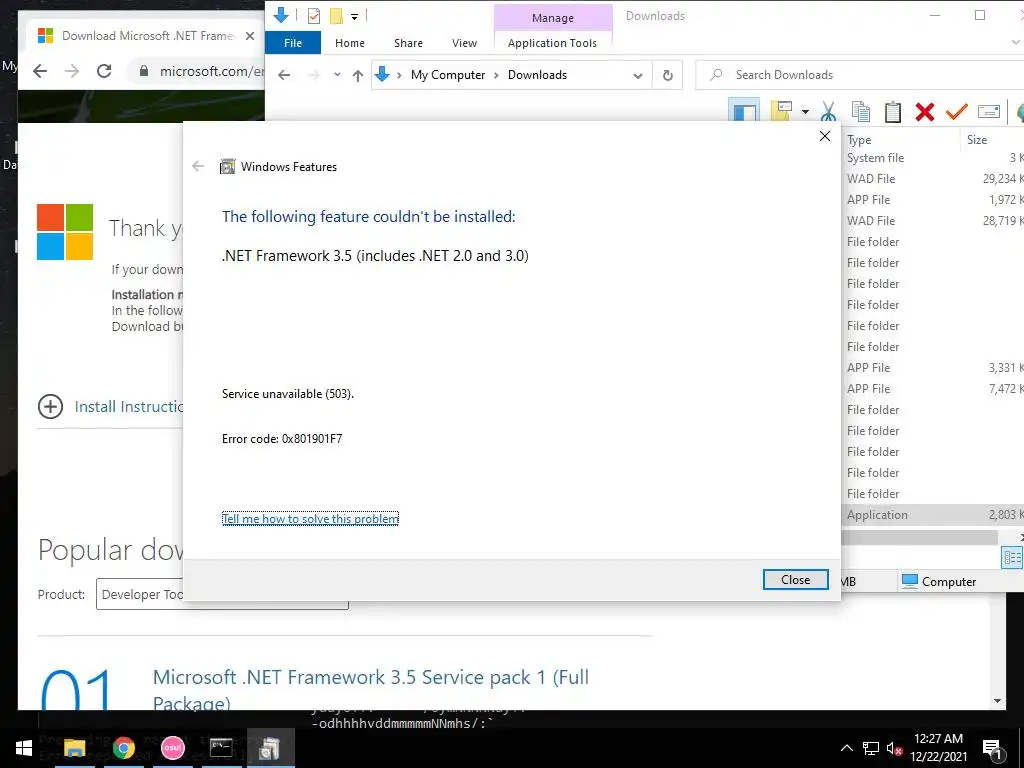Screen dimensions: 1024x768
Task: Click the Manage contextual tab header
Action: pyautogui.click(x=552, y=18)
